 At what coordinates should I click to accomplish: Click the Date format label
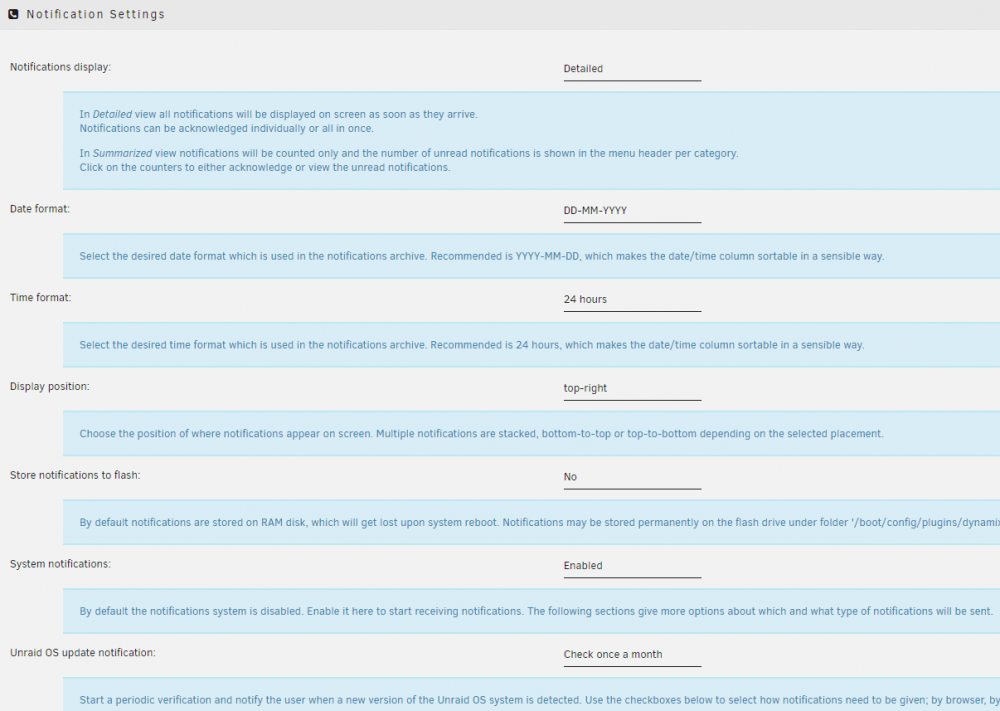[x=40, y=209]
